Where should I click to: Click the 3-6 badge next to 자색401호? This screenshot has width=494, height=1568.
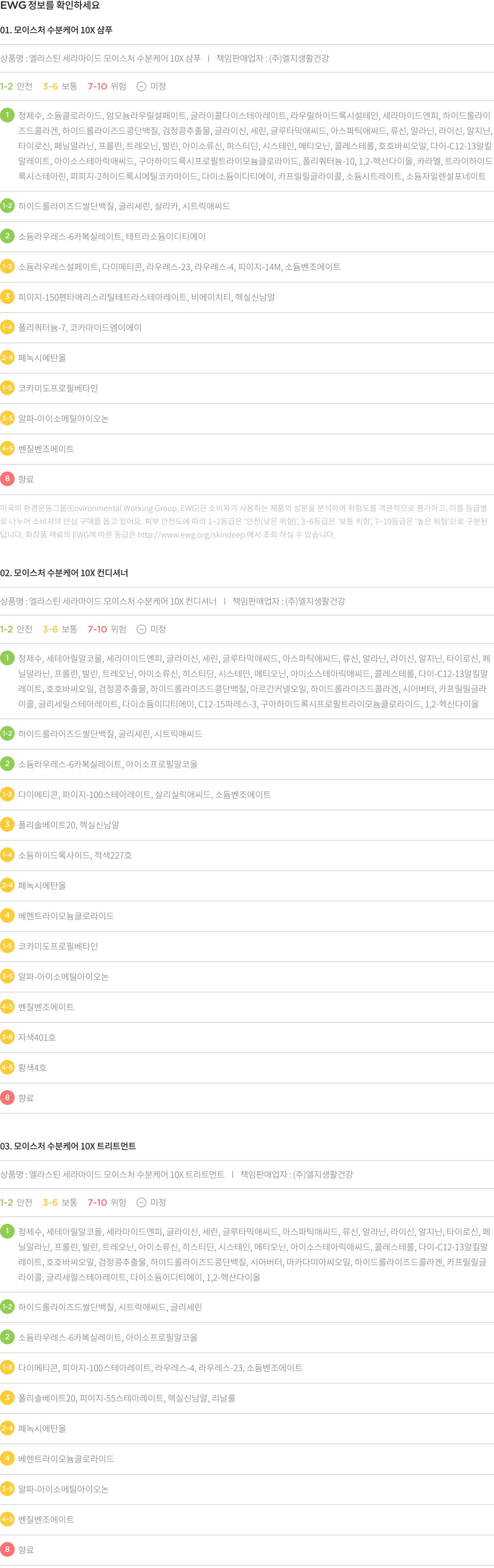(x=7, y=1037)
